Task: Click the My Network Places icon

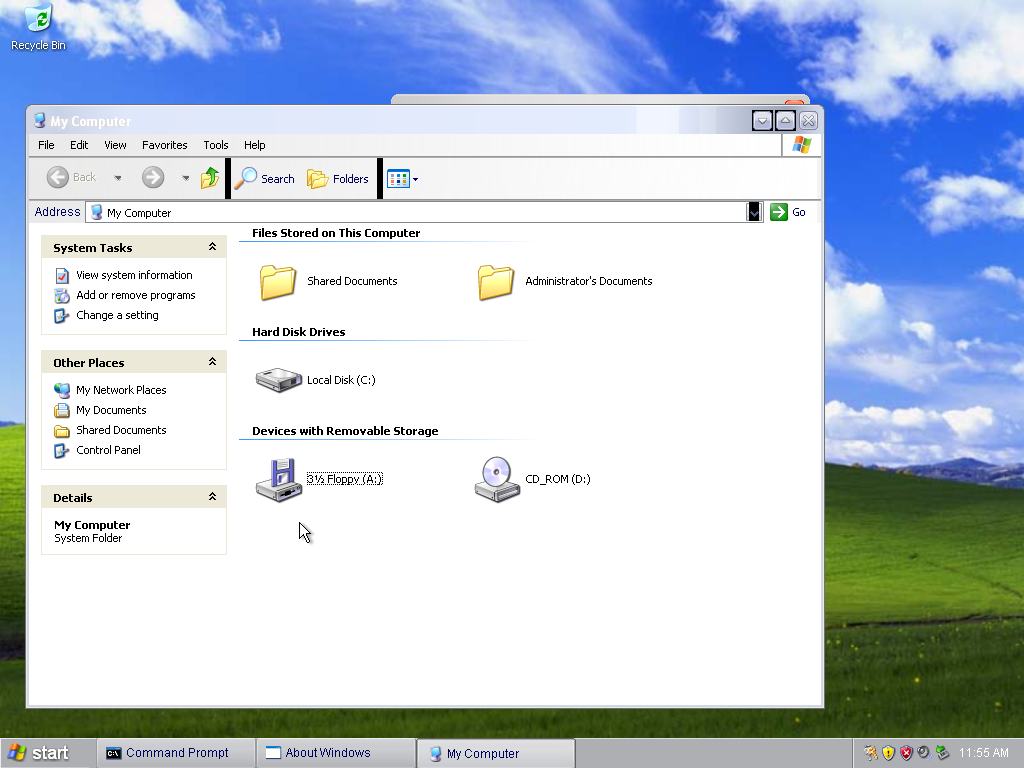Action: [x=62, y=391]
